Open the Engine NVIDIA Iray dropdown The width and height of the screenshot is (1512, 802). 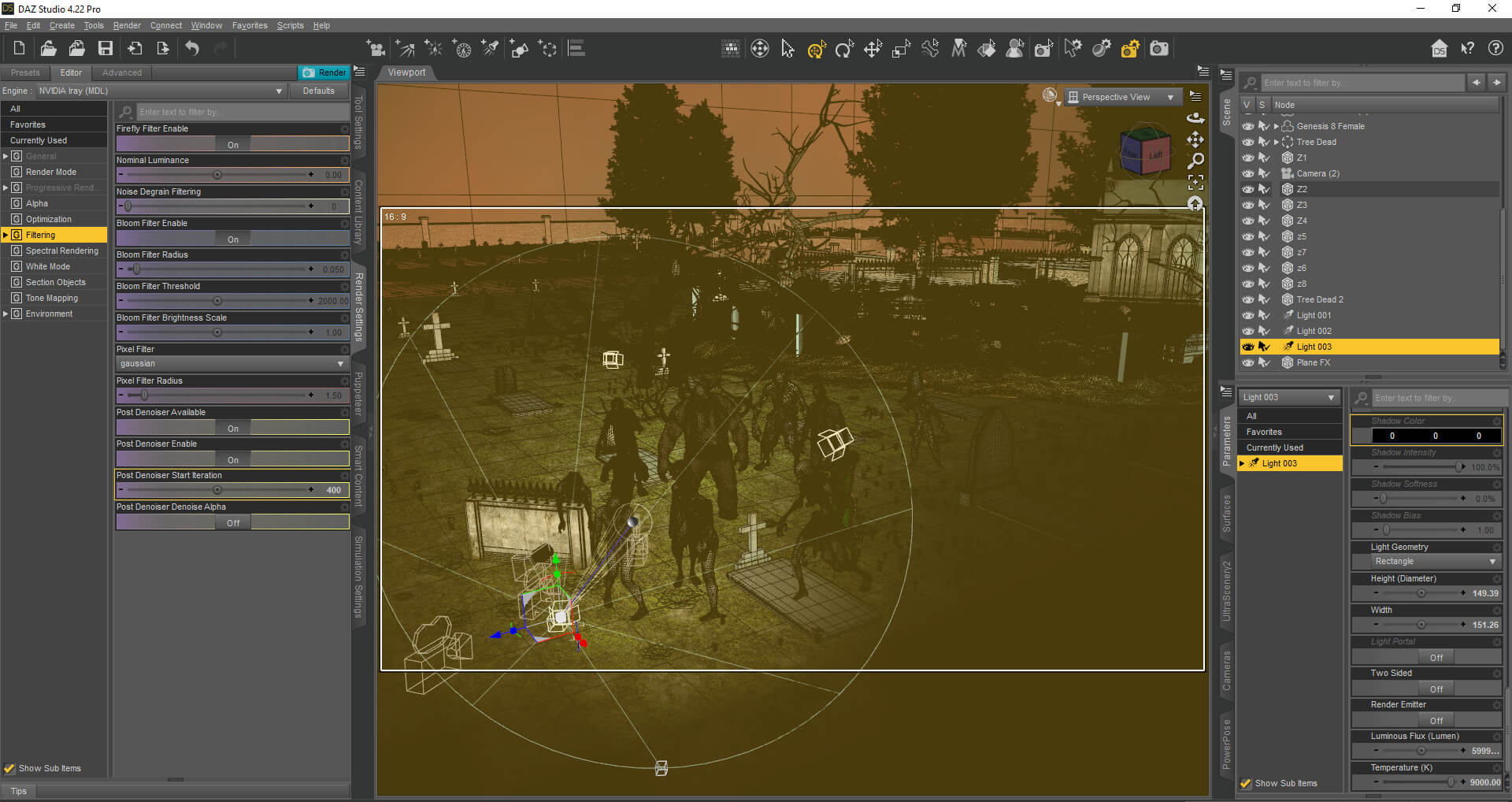(x=161, y=91)
